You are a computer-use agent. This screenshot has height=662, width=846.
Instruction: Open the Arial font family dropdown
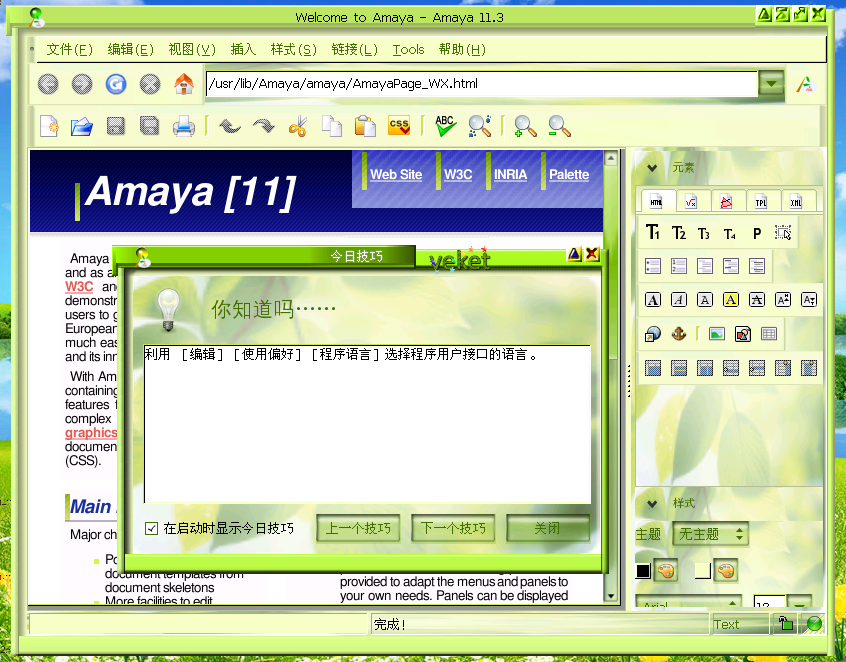point(688,603)
